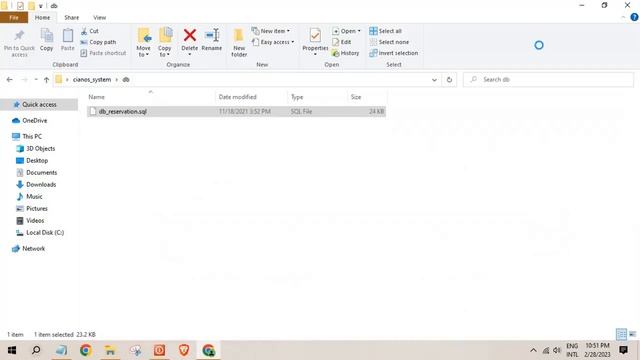Switch to the Home tab

[x=42, y=18]
